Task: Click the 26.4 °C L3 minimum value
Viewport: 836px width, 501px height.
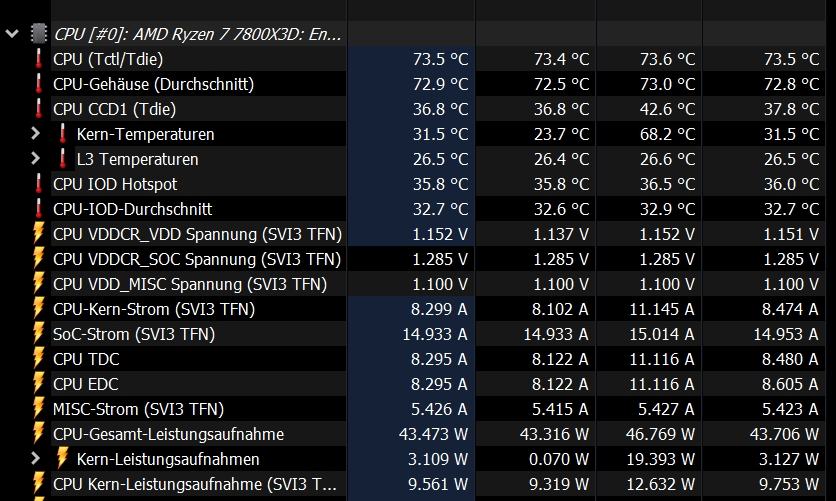Action: tap(561, 159)
